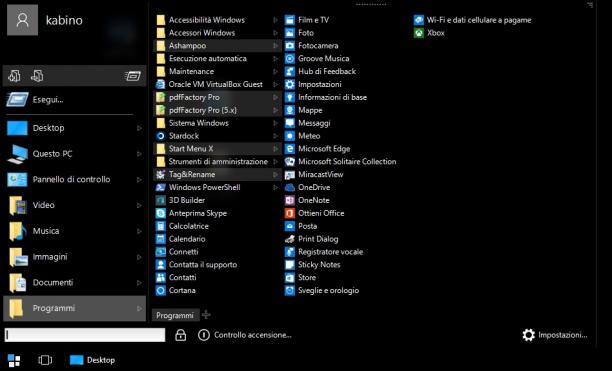Expand the Accessori Windows folder

pyautogui.click(x=217, y=33)
